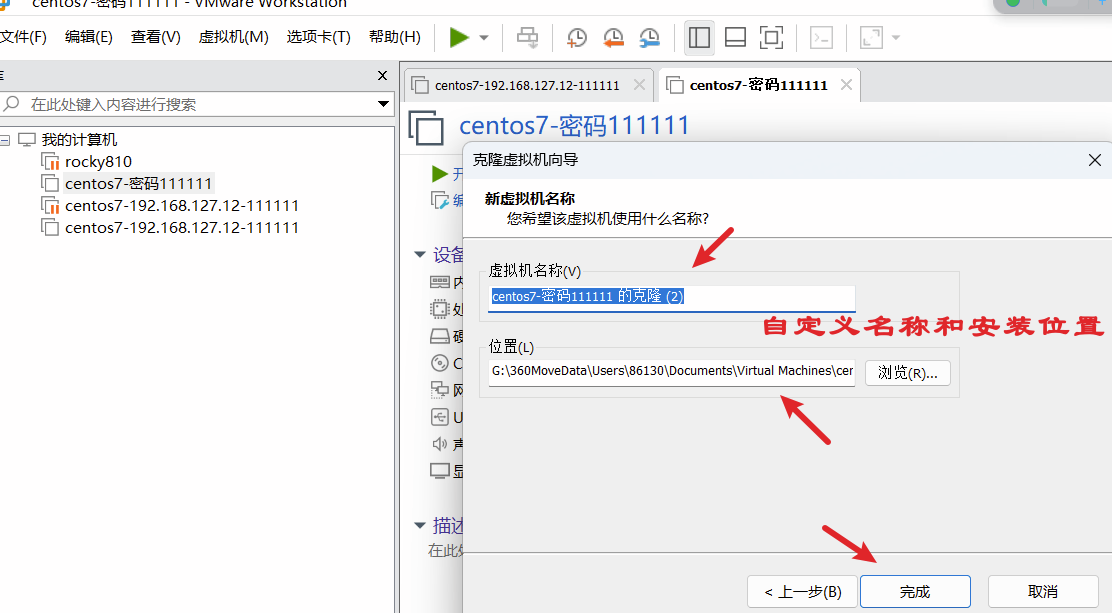Switch to the centos7-密码111111 tab
The width and height of the screenshot is (1112, 613).
[x=758, y=85]
